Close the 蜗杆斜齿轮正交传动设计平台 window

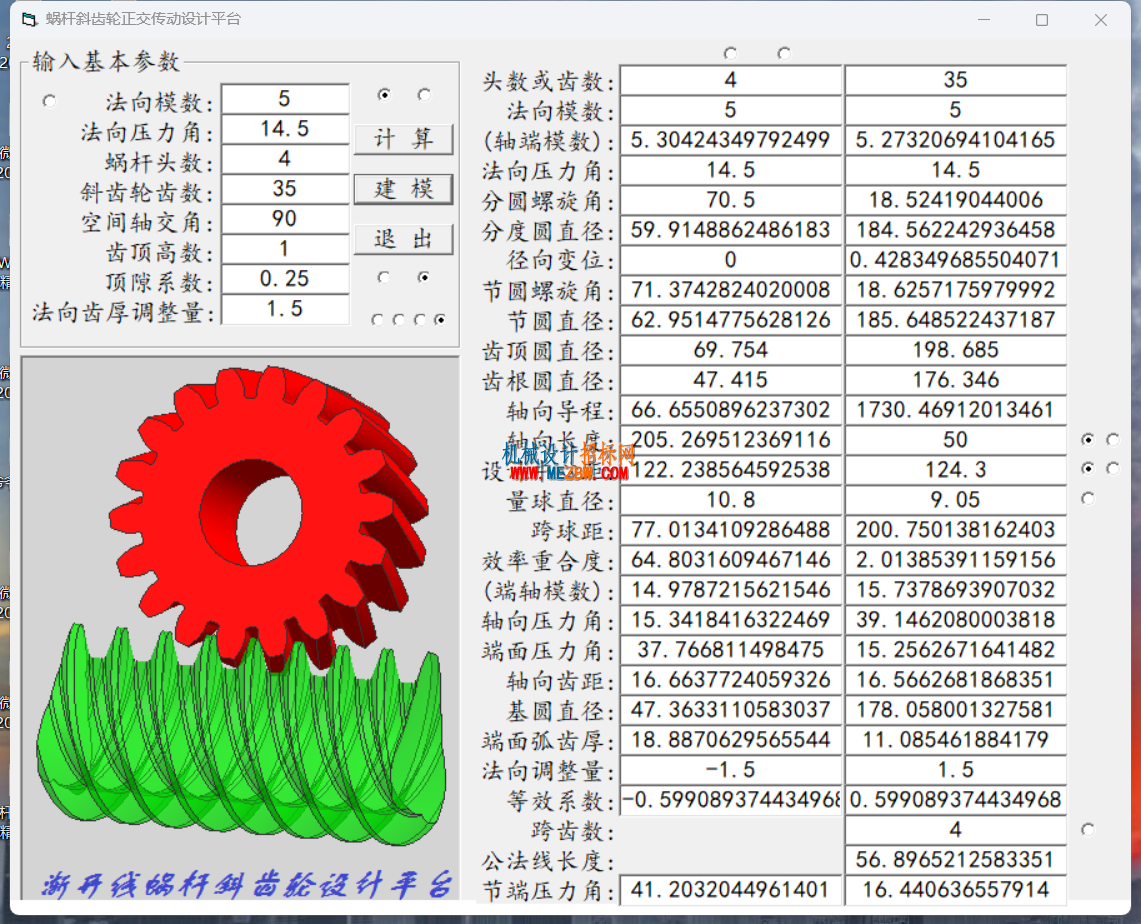(1101, 20)
